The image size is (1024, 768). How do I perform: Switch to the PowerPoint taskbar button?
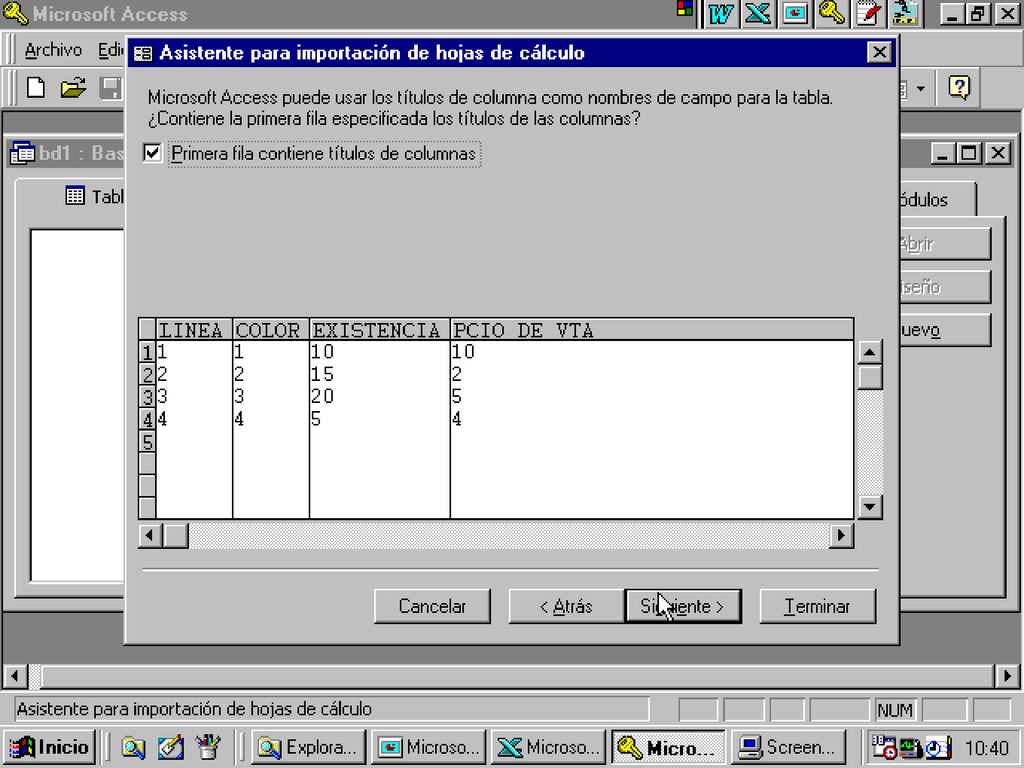click(x=428, y=747)
